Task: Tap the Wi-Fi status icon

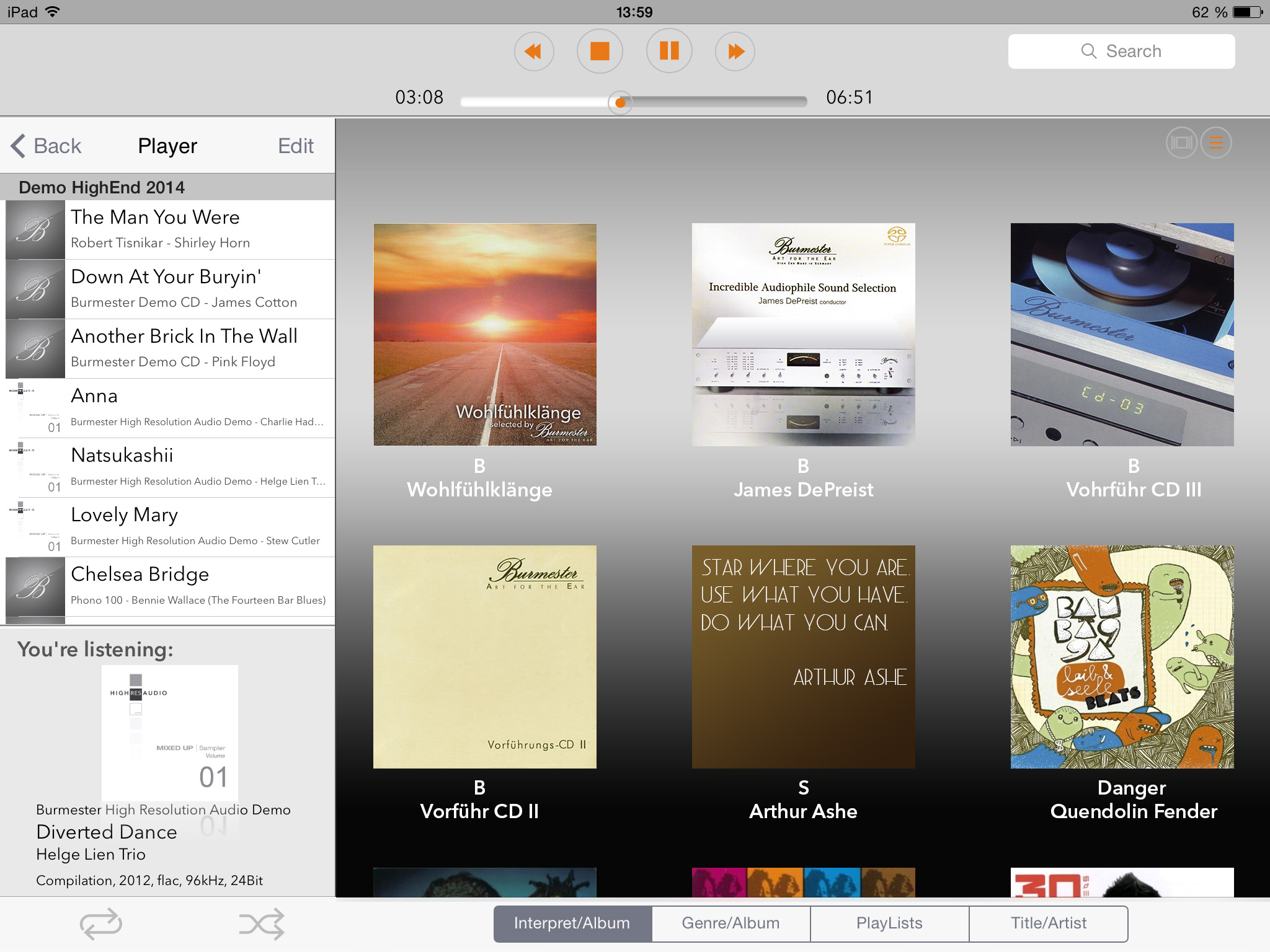Action: [x=53, y=12]
